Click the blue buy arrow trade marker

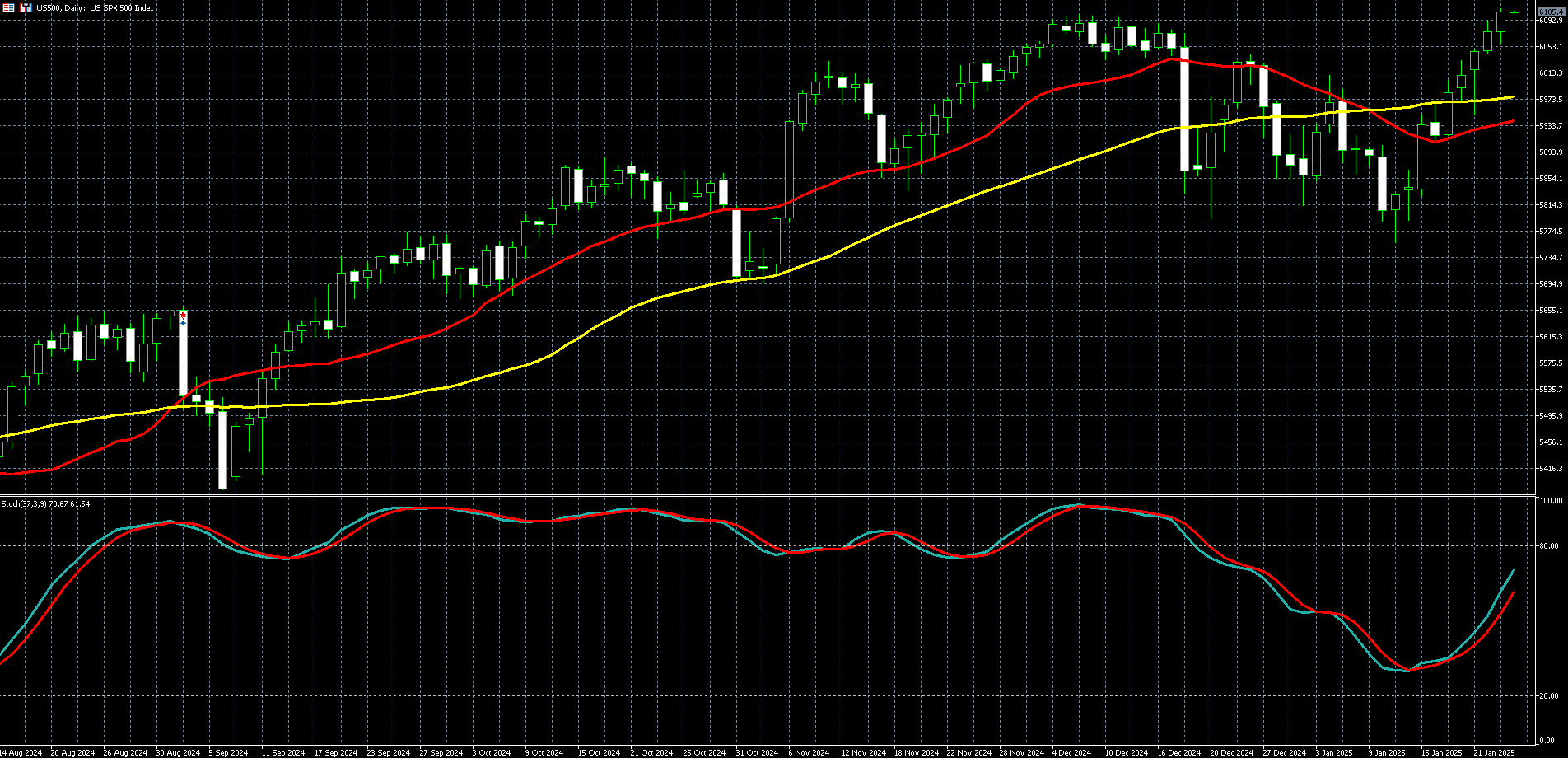[x=183, y=323]
